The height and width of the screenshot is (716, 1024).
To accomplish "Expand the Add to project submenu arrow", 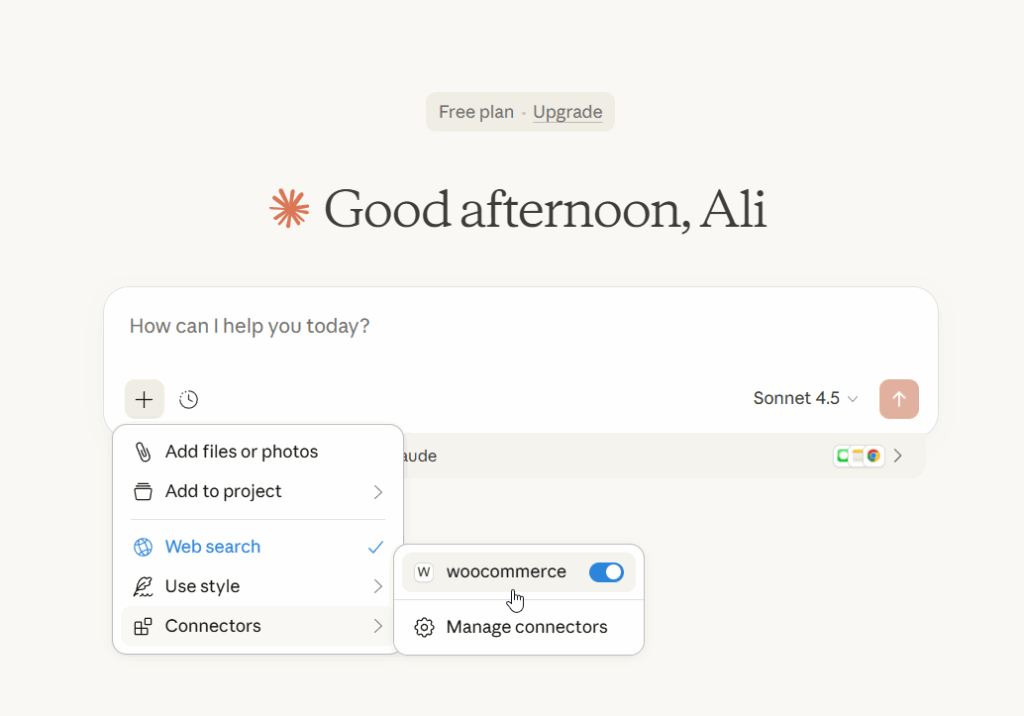I will (x=378, y=492).
